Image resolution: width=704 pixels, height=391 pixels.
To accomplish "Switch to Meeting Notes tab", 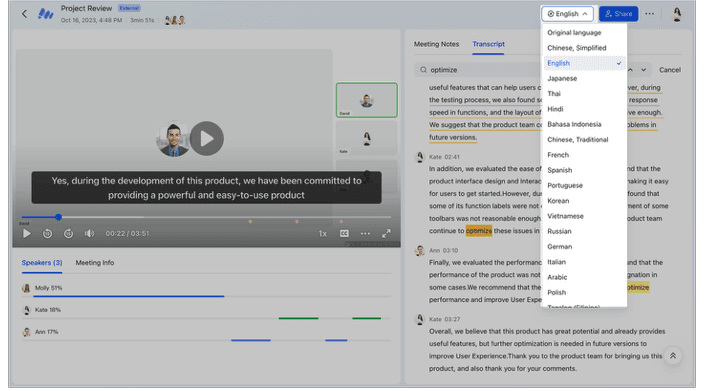I will pyautogui.click(x=436, y=44).
